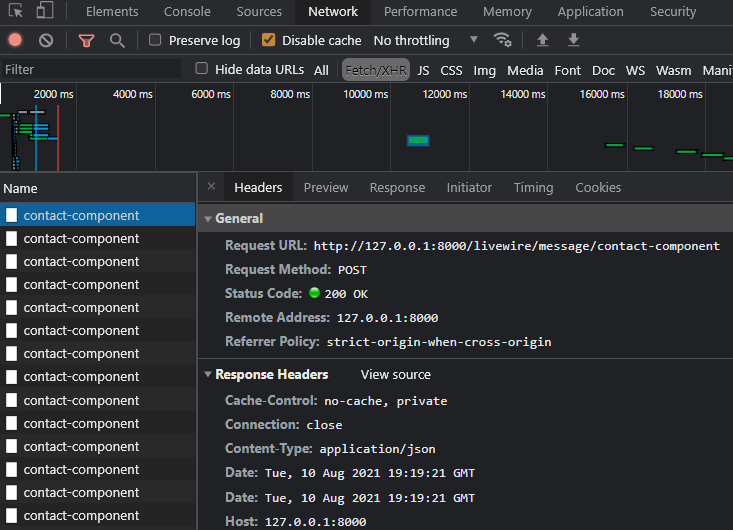733x530 pixels.
Task: Click the Host header value 127.0.0.1:8000
Action: [316, 522]
